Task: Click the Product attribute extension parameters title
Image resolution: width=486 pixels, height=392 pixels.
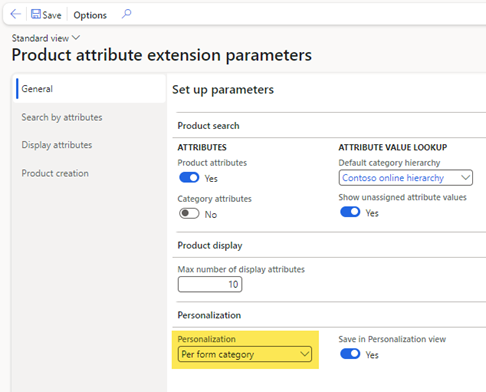Action: point(162,55)
